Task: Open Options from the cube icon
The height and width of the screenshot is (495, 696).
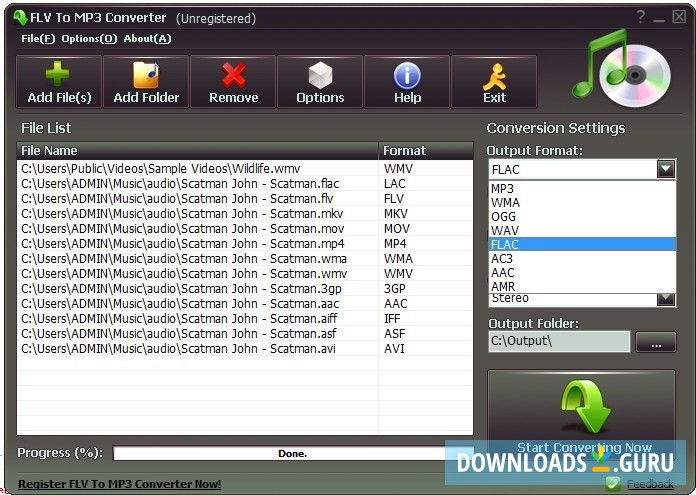Action: tap(320, 82)
